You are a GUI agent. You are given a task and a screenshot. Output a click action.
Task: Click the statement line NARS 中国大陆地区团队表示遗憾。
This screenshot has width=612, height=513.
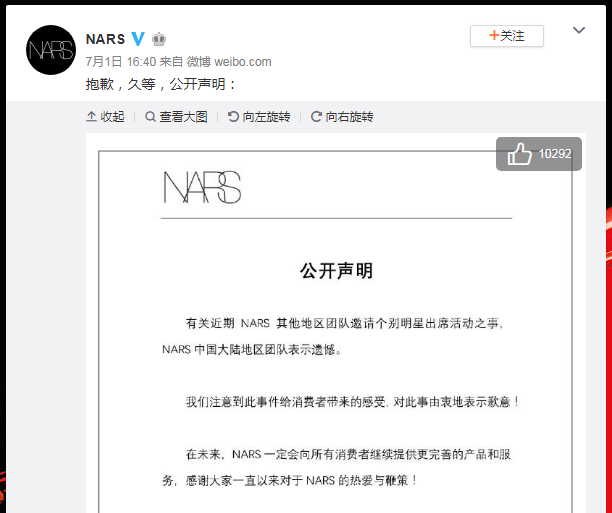(252, 349)
